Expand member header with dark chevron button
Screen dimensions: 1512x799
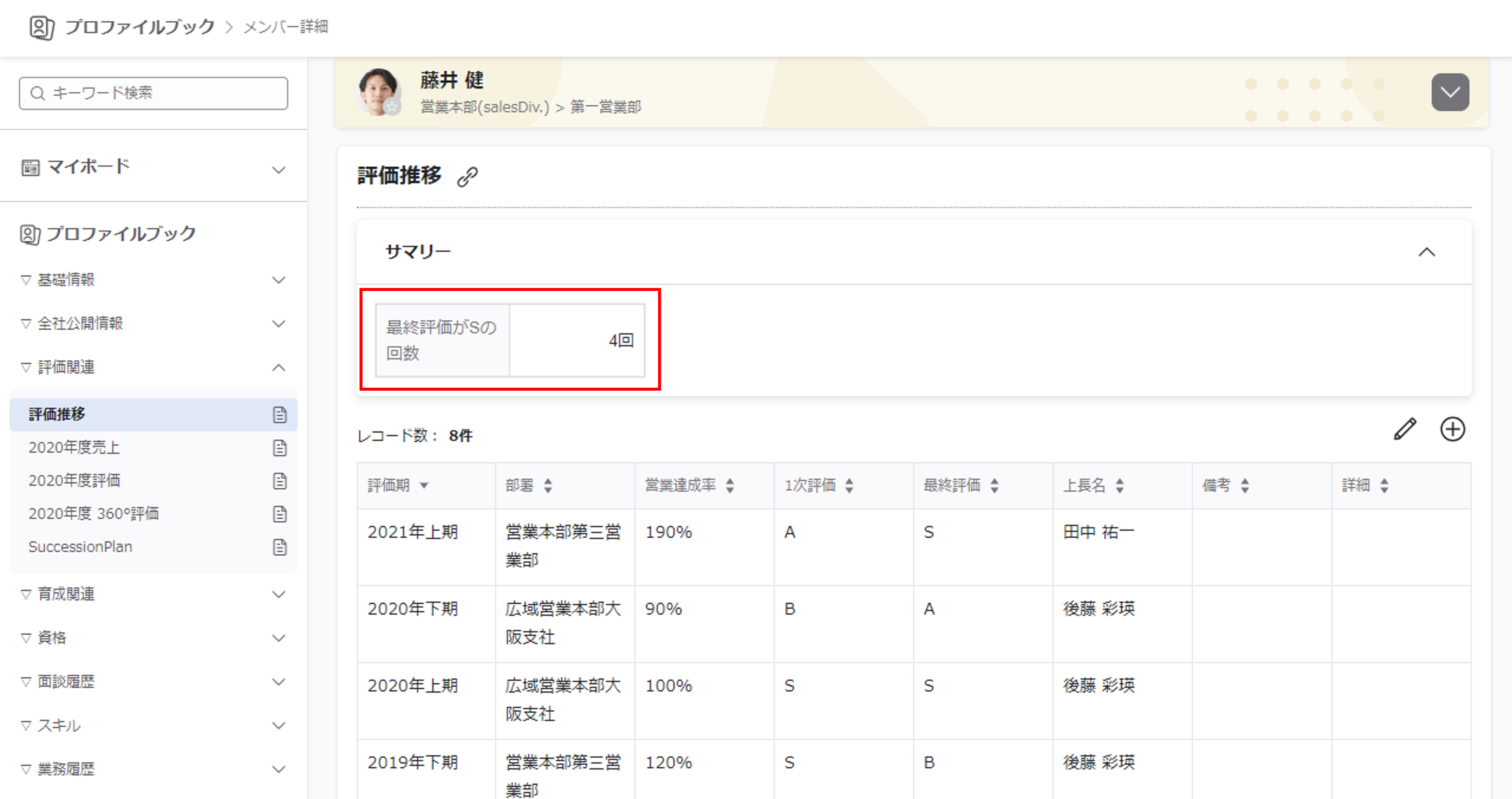tap(1450, 92)
